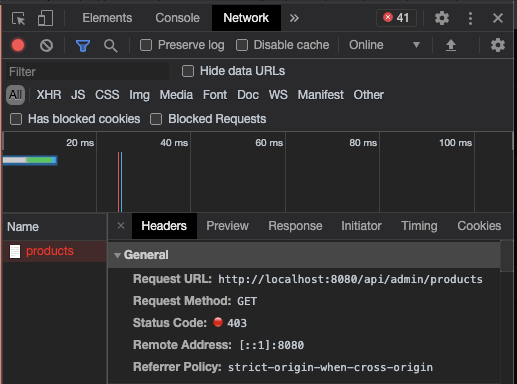
Task: Check Blocked Requests
Action: [x=156, y=119]
